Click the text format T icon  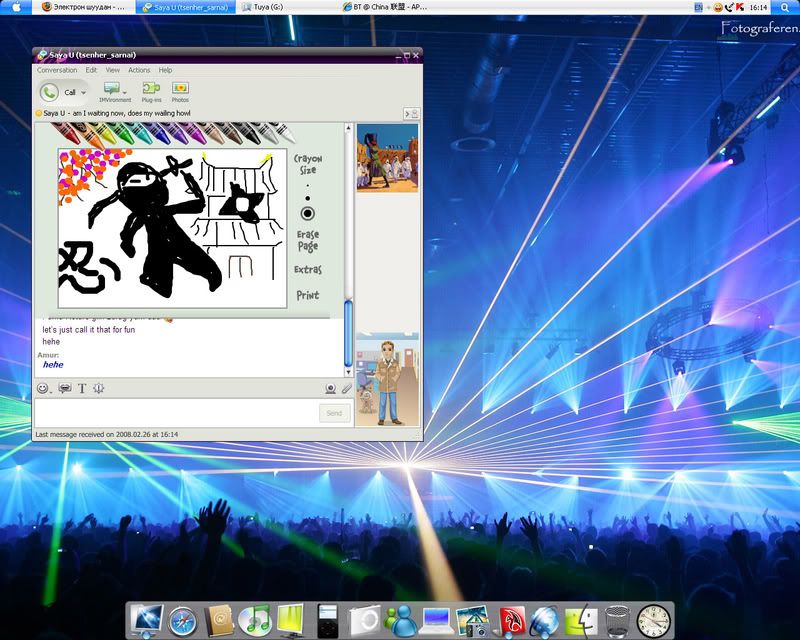(x=82, y=388)
